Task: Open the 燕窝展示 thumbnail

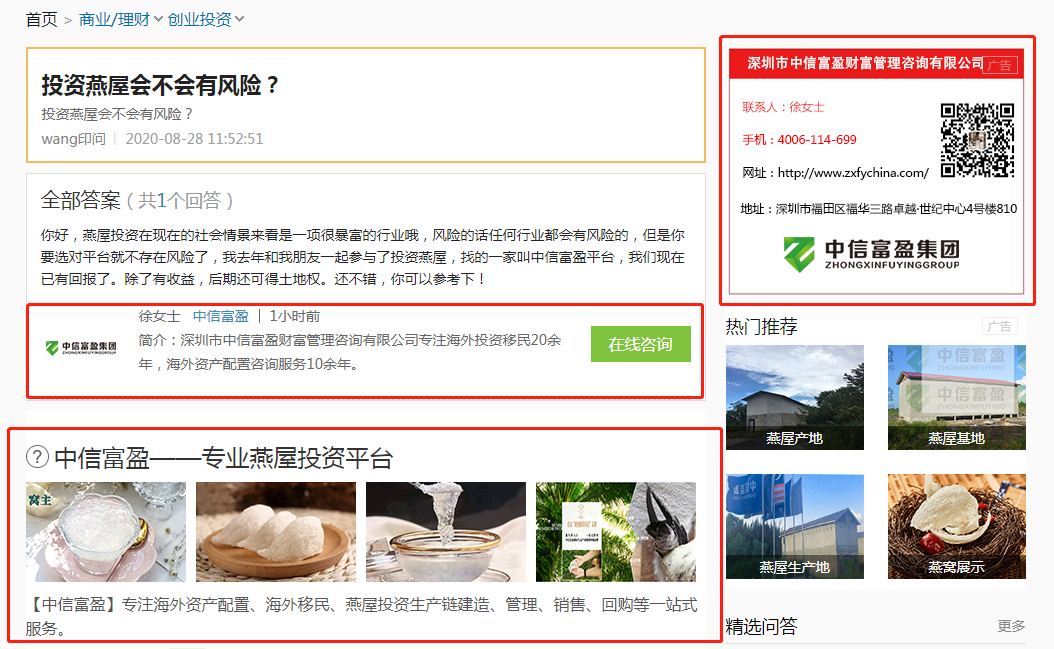Action: click(x=957, y=527)
